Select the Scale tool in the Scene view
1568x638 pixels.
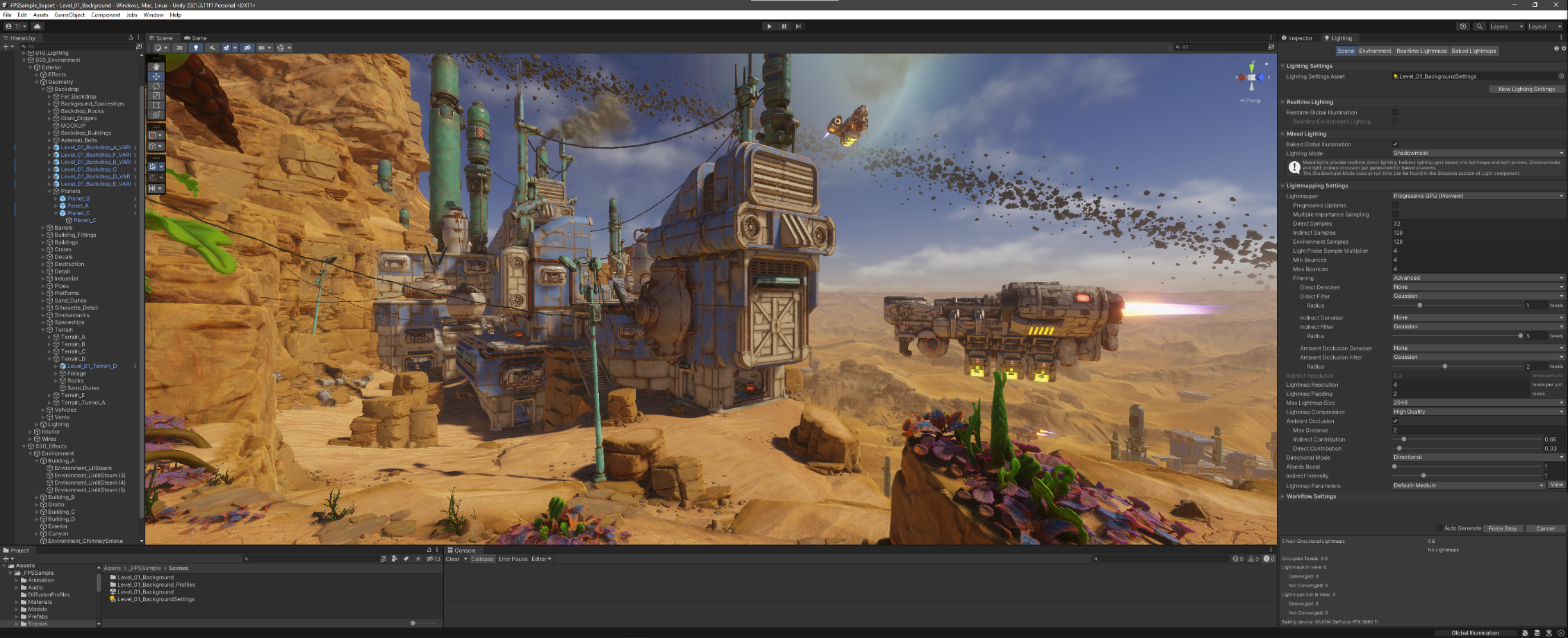[x=156, y=96]
